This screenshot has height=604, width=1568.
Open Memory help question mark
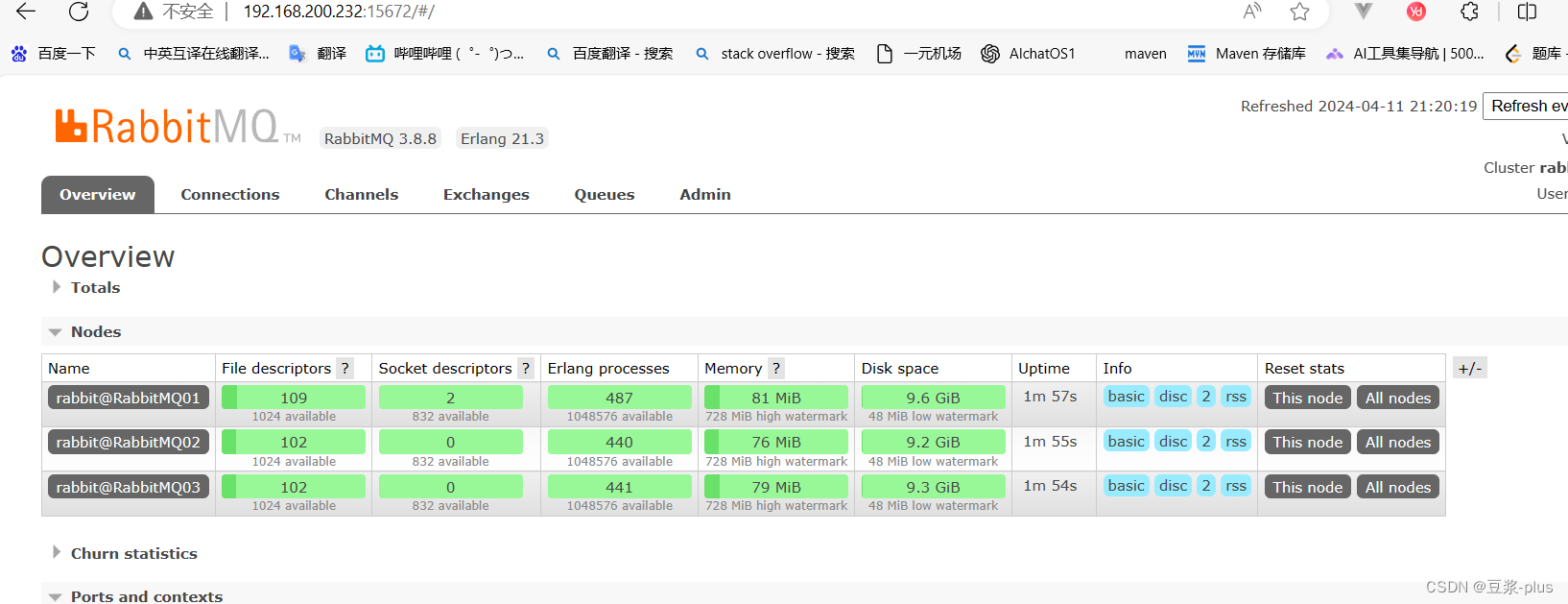775,368
